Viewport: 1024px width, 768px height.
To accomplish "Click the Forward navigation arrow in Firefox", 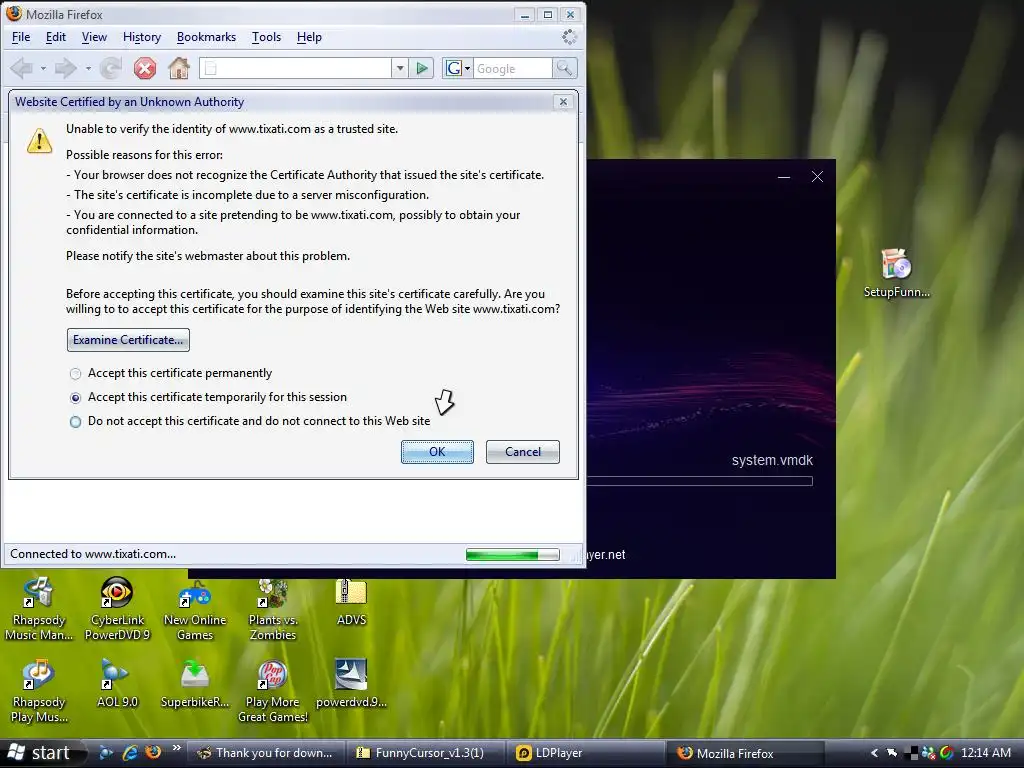I will coord(65,68).
